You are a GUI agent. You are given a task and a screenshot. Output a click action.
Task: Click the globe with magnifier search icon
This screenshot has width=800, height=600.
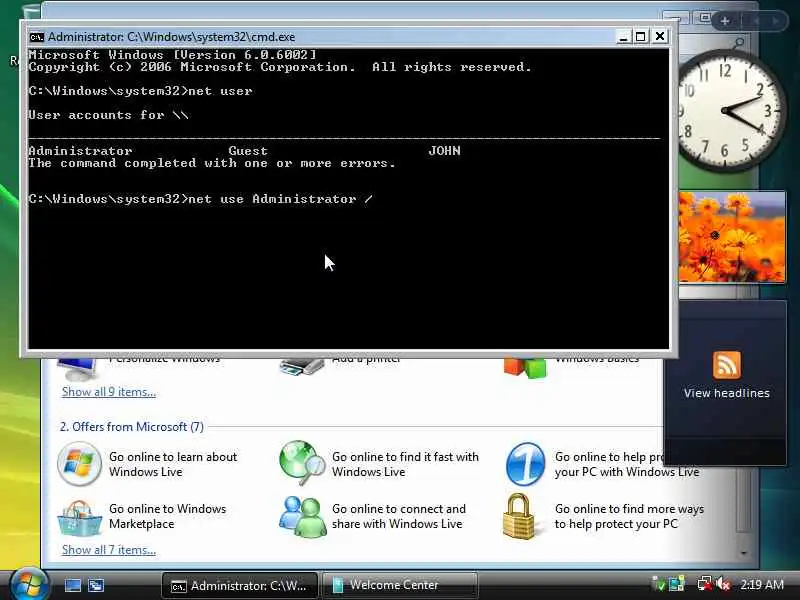(303, 464)
